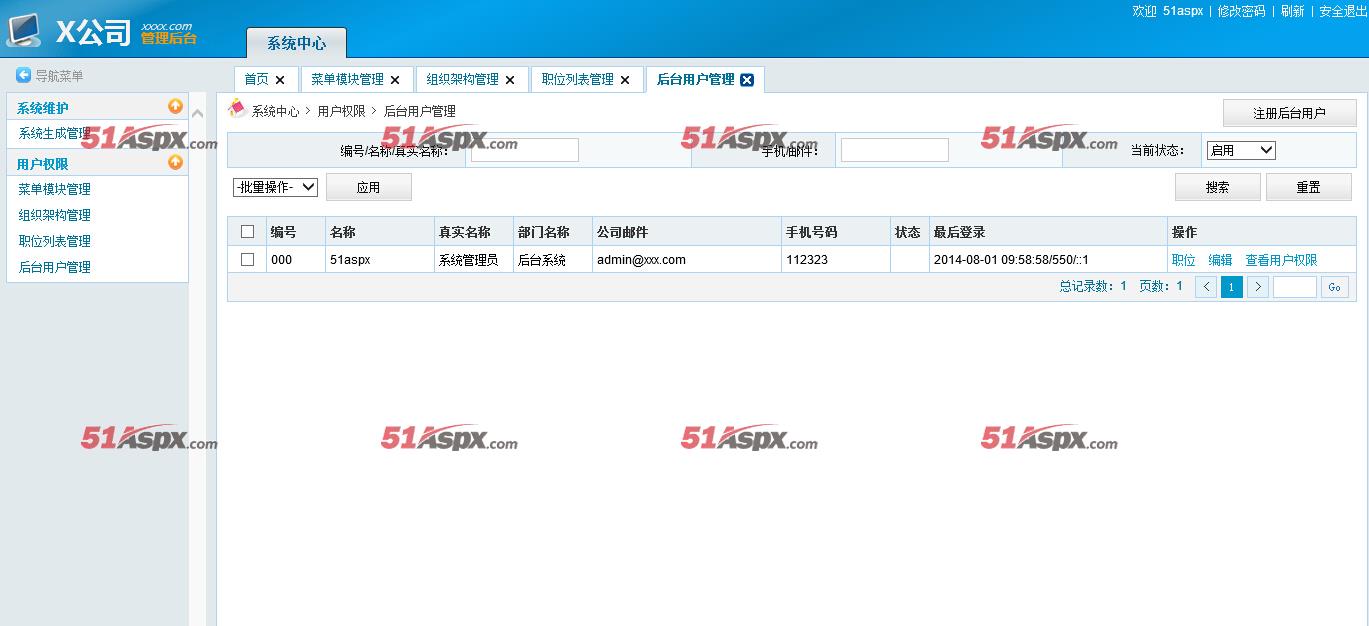Click the 查看用户权限 link

(1281, 260)
